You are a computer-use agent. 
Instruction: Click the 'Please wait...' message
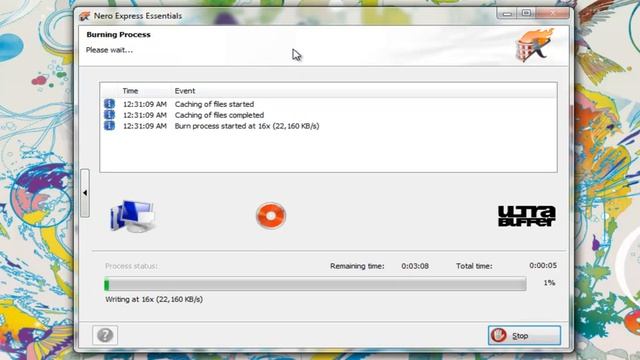click(109, 50)
